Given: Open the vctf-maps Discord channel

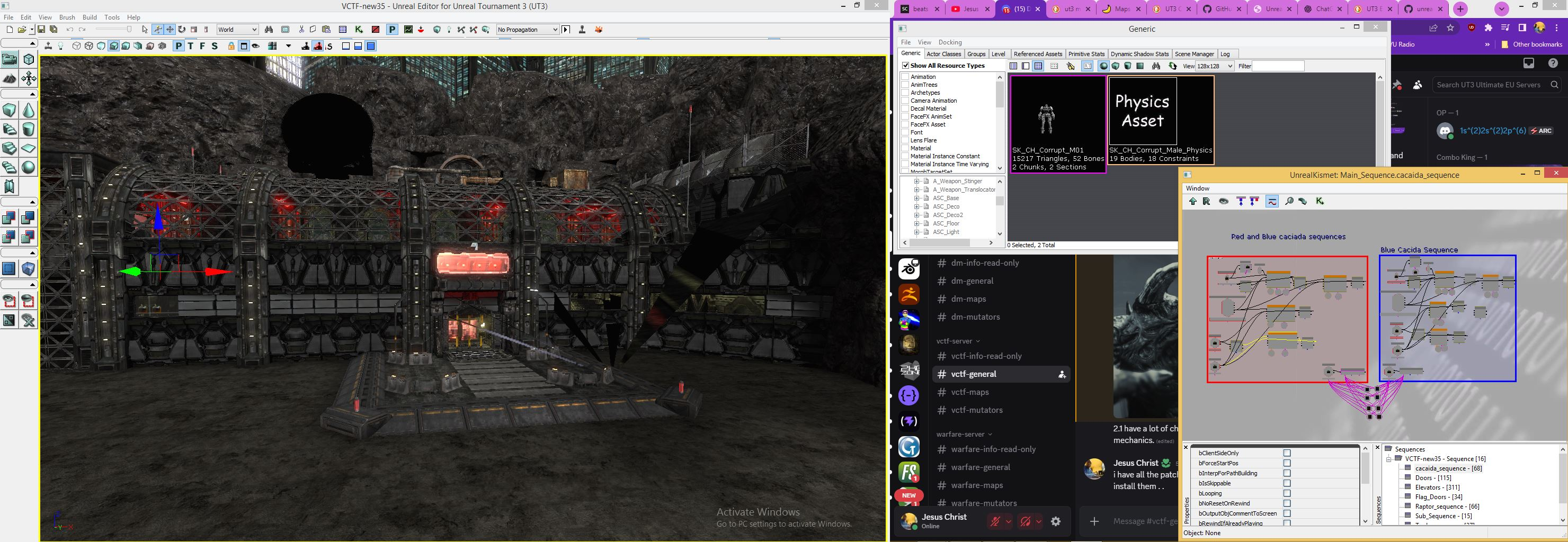Looking at the screenshot, I should pos(969,392).
